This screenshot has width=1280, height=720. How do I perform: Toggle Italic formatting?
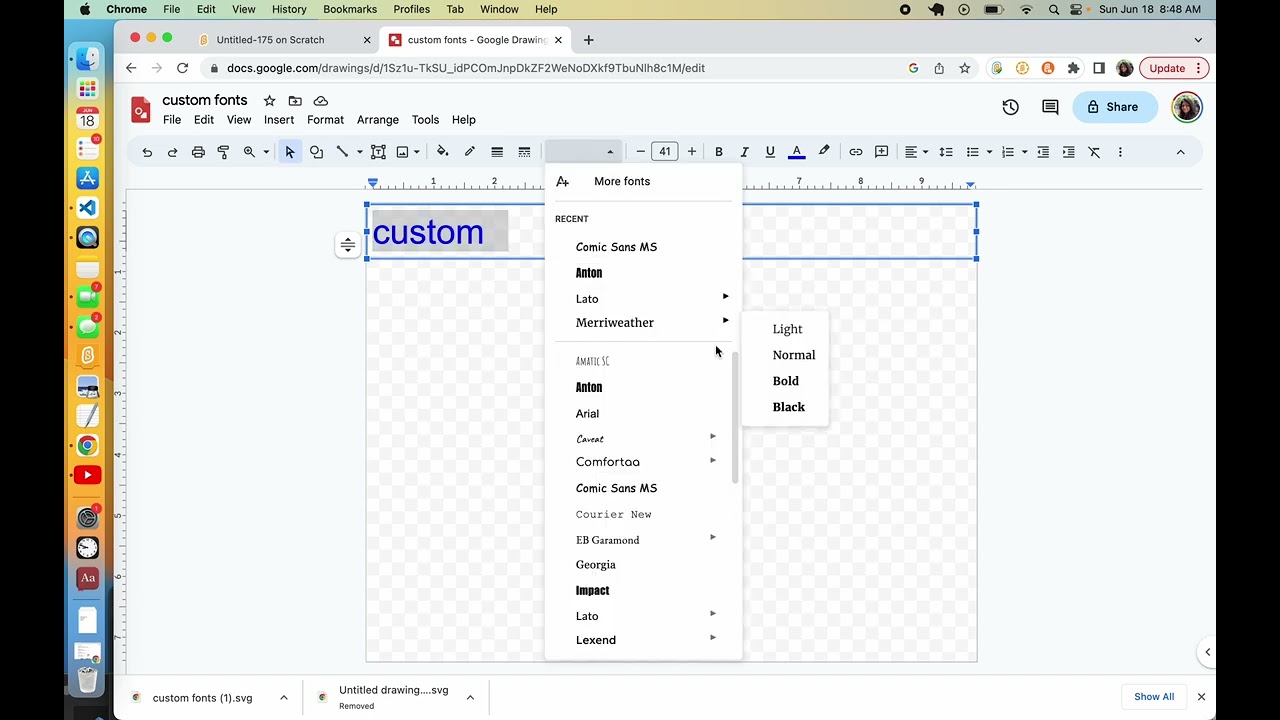(744, 152)
